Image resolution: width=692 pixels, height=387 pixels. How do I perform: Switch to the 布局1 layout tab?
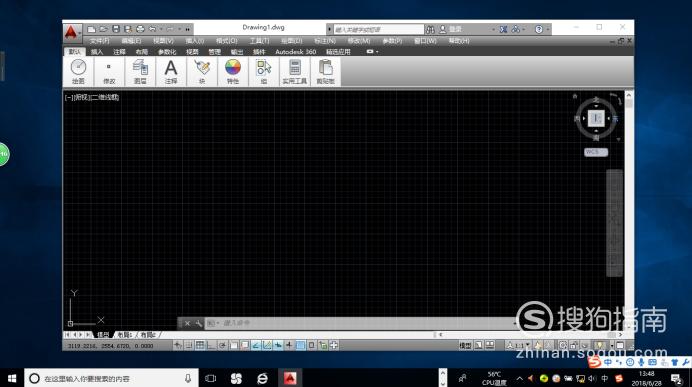pos(125,335)
